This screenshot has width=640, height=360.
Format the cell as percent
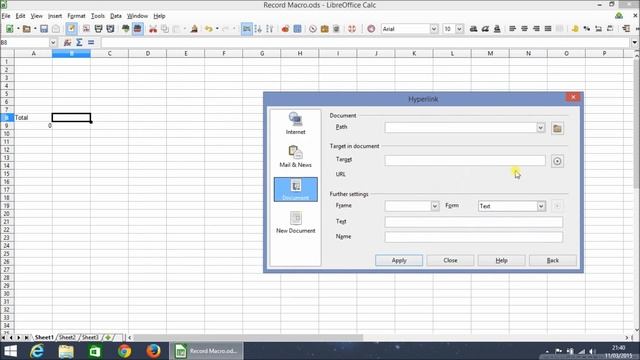pos(587,29)
